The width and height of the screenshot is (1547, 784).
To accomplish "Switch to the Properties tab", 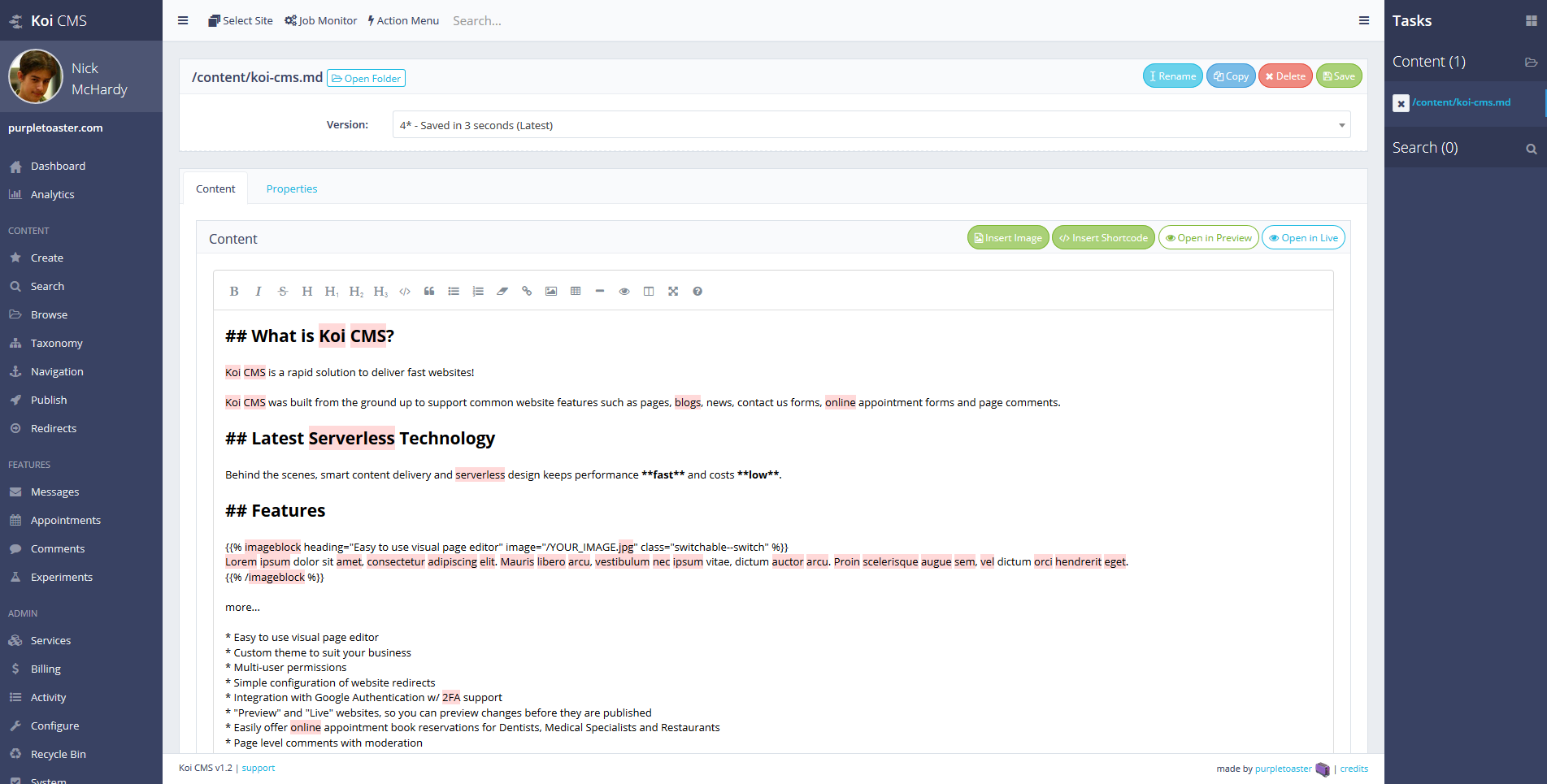I will (292, 188).
